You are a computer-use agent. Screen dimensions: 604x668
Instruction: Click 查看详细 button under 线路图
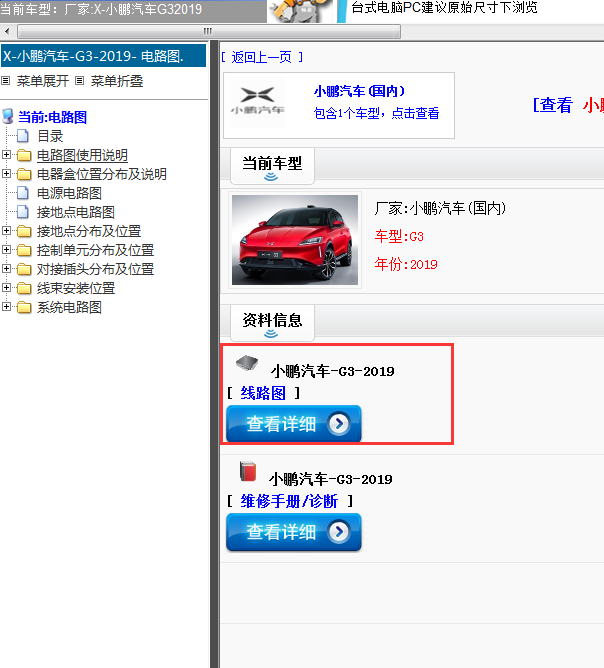pos(294,423)
